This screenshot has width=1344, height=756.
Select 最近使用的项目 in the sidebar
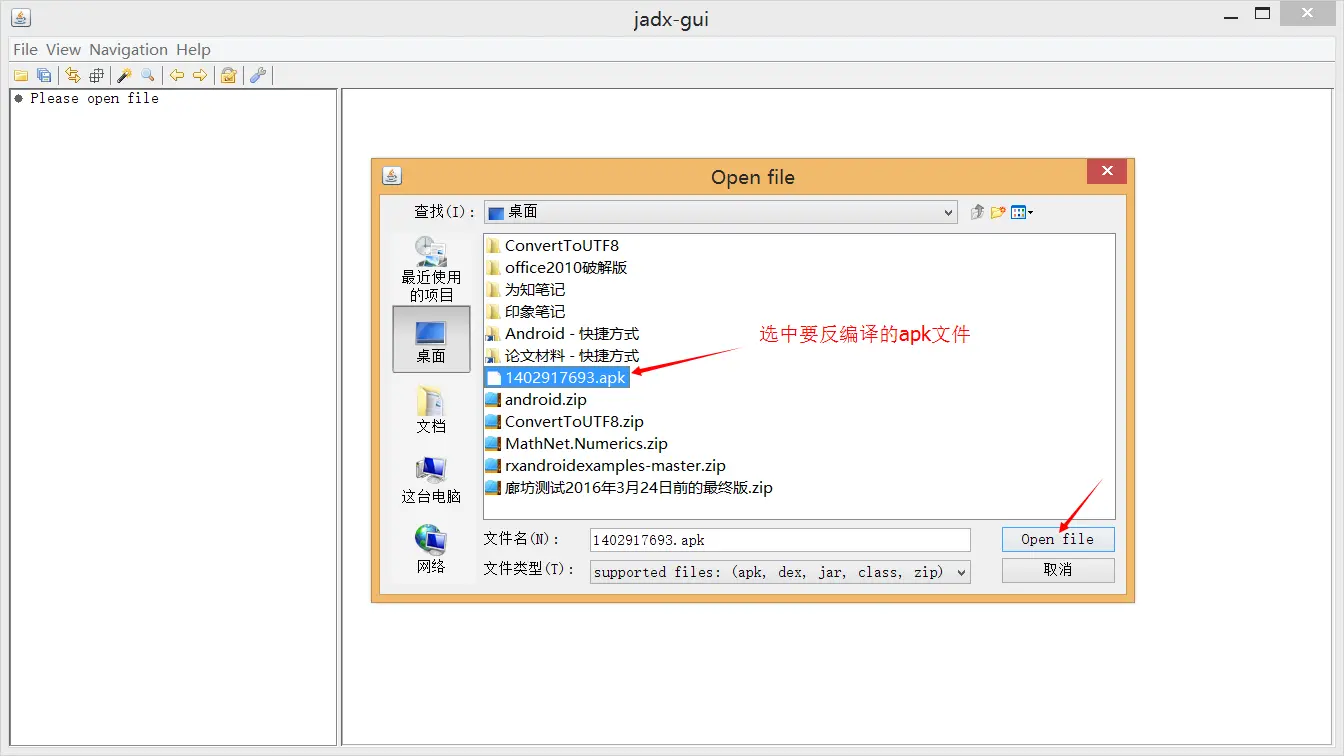click(x=431, y=269)
